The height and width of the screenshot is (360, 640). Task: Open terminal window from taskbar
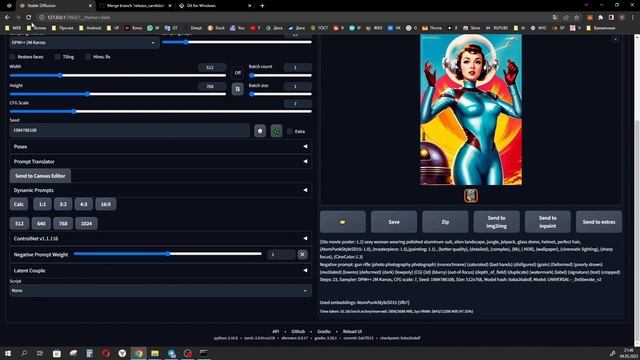pyautogui.click(x=204, y=353)
